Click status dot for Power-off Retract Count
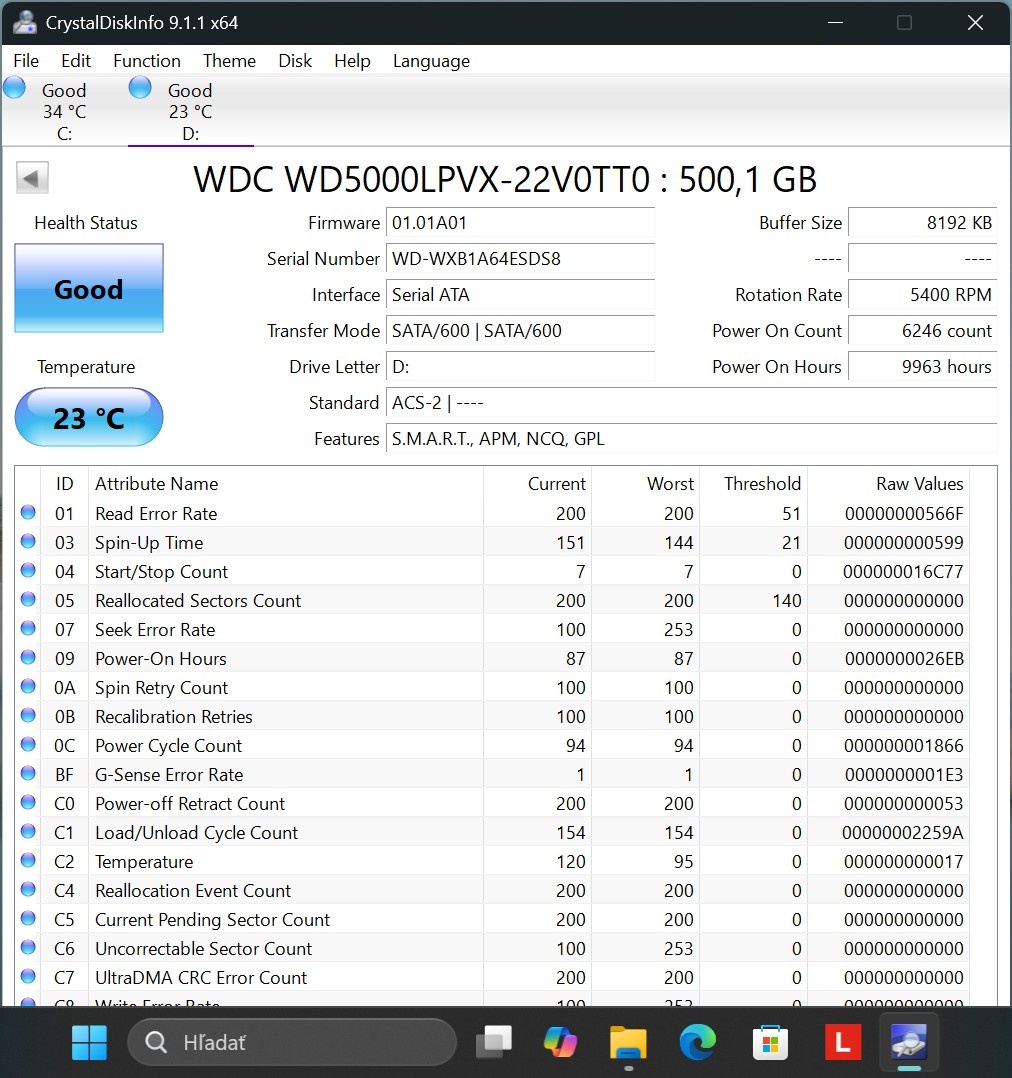1012x1078 pixels. pos(28,802)
